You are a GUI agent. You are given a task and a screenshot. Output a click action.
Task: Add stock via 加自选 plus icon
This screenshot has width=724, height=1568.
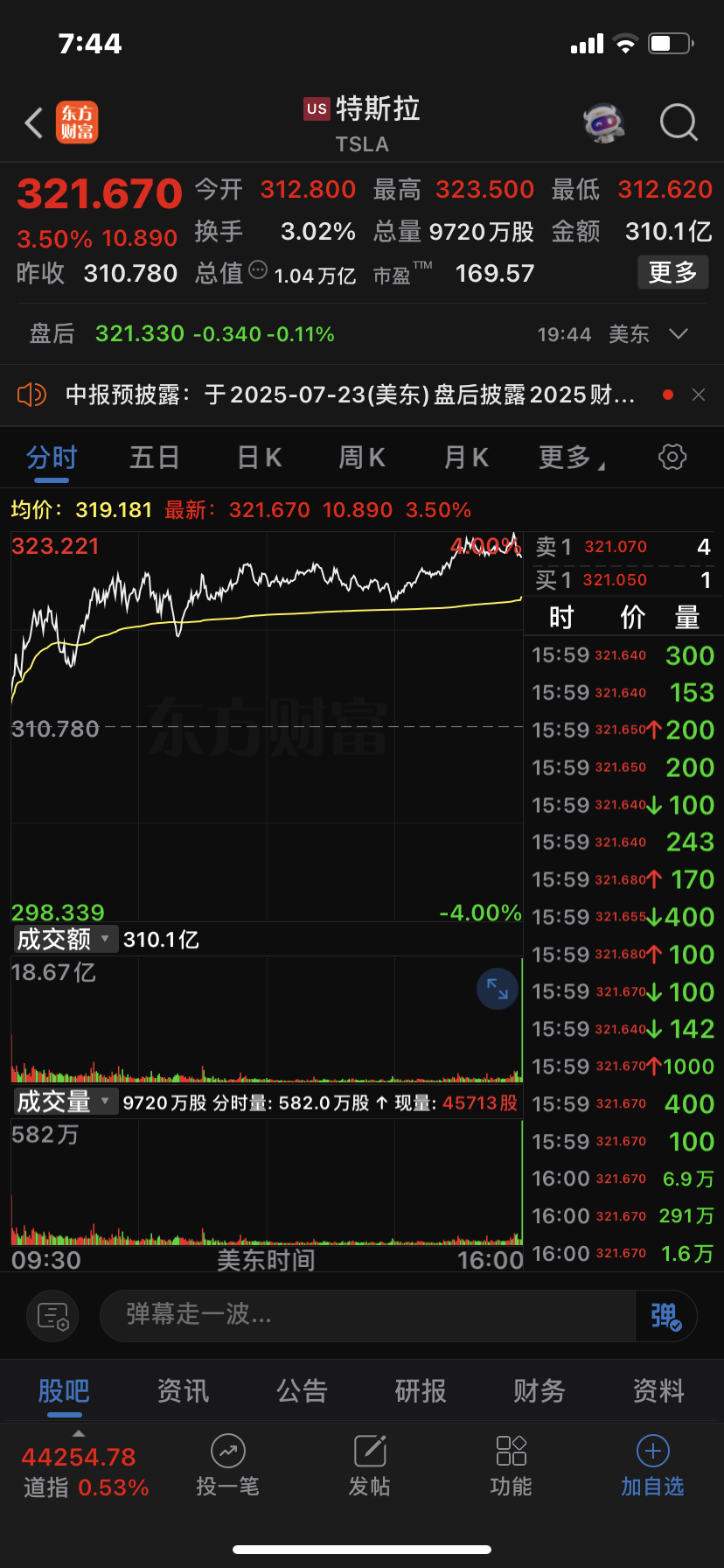653,1452
